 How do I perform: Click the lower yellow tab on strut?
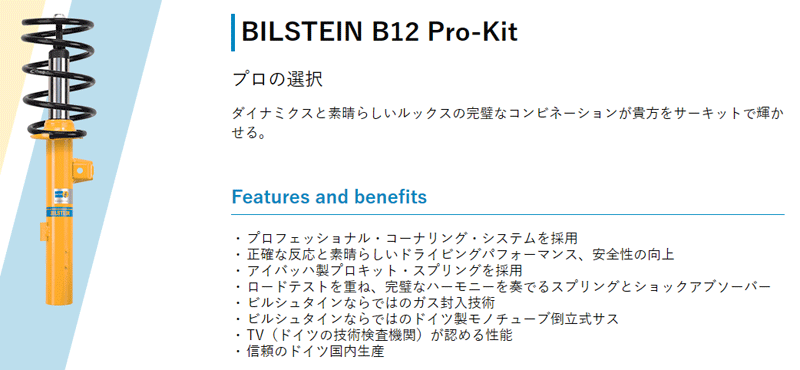42,231
